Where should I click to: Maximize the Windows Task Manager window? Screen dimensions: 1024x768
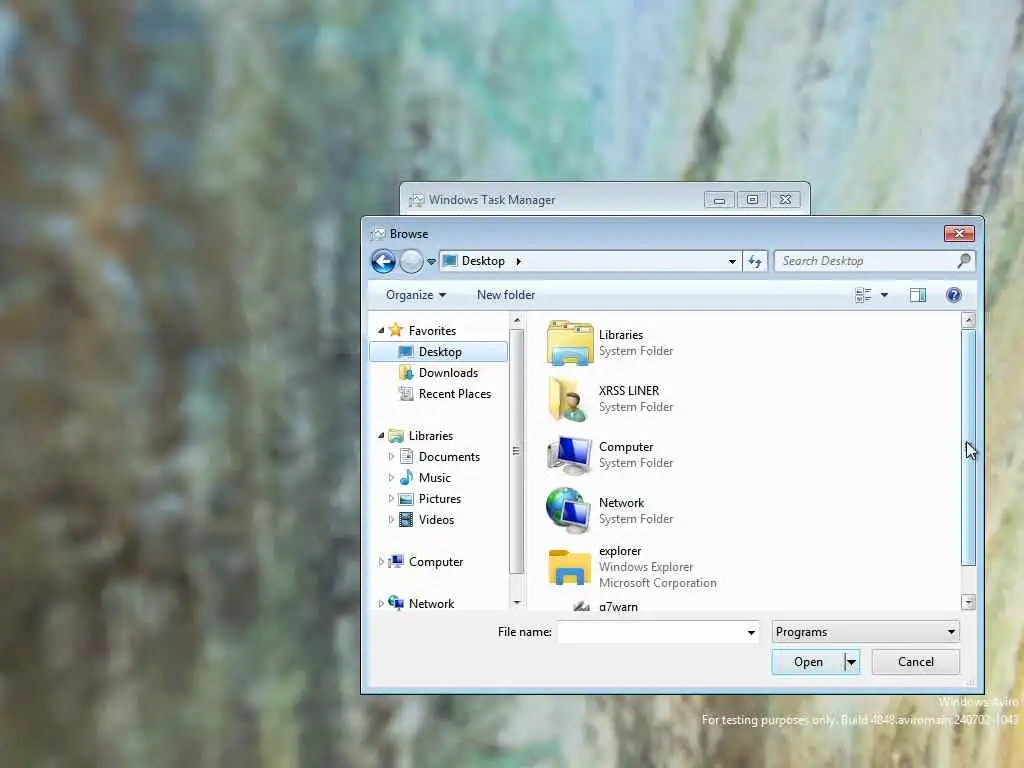click(x=752, y=200)
